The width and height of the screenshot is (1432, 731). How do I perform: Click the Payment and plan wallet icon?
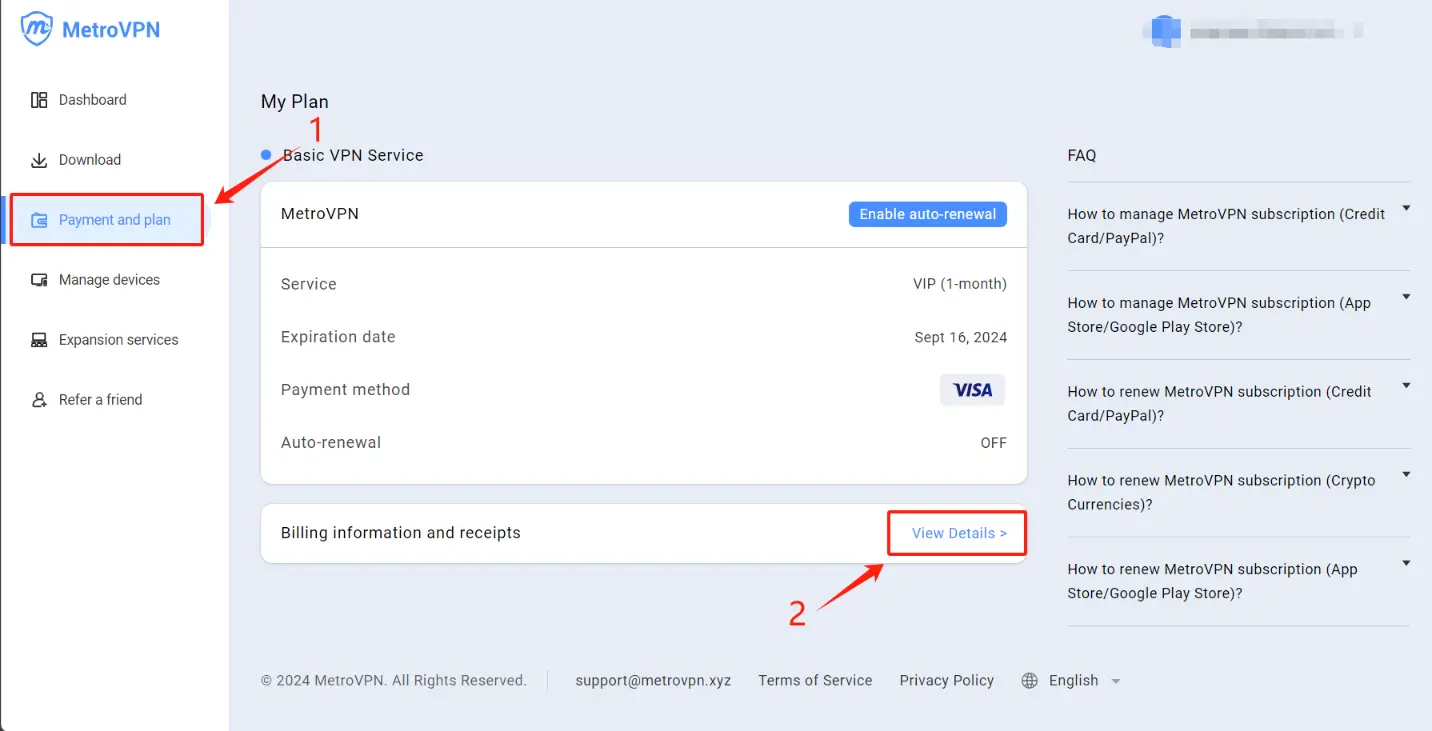[39, 220]
